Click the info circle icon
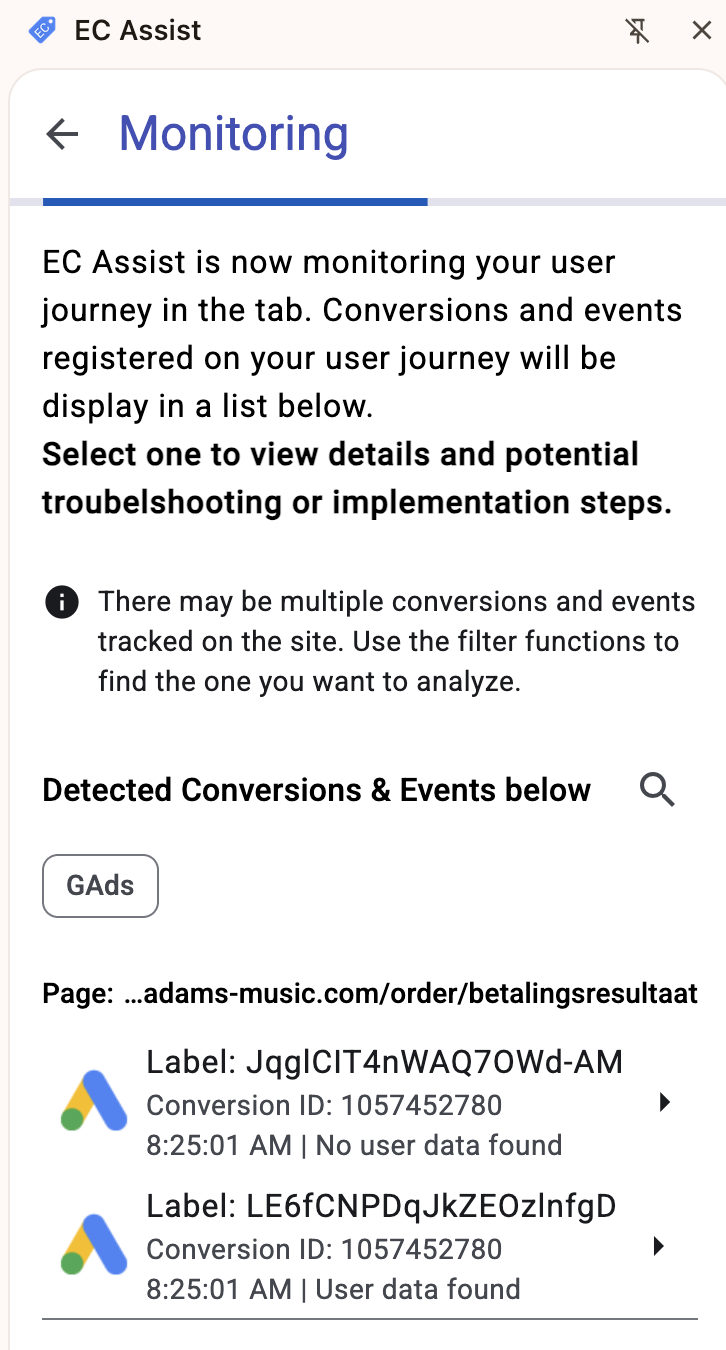Image resolution: width=726 pixels, height=1350 pixels. [62, 603]
